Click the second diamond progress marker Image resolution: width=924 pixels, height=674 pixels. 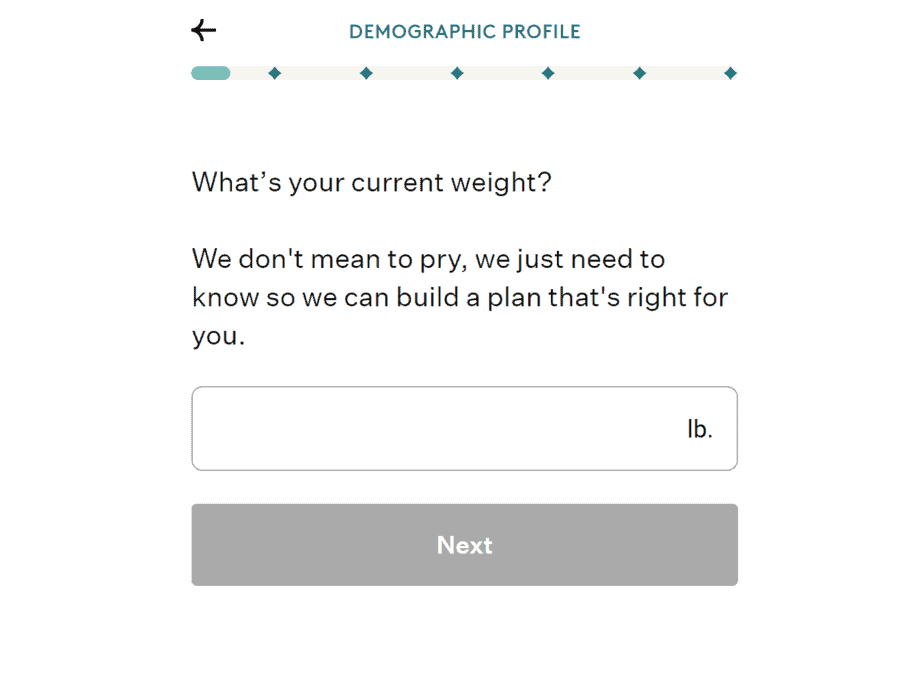tap(366, 73)
